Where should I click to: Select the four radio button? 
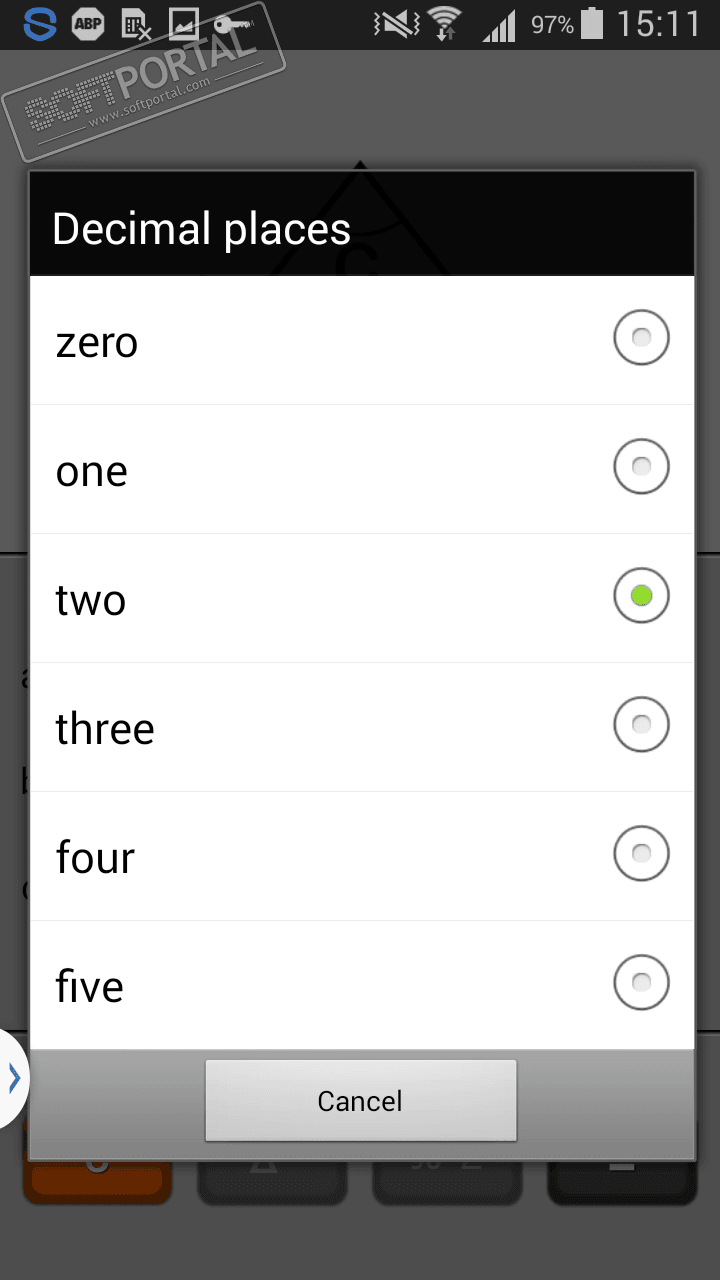point(641,854)
